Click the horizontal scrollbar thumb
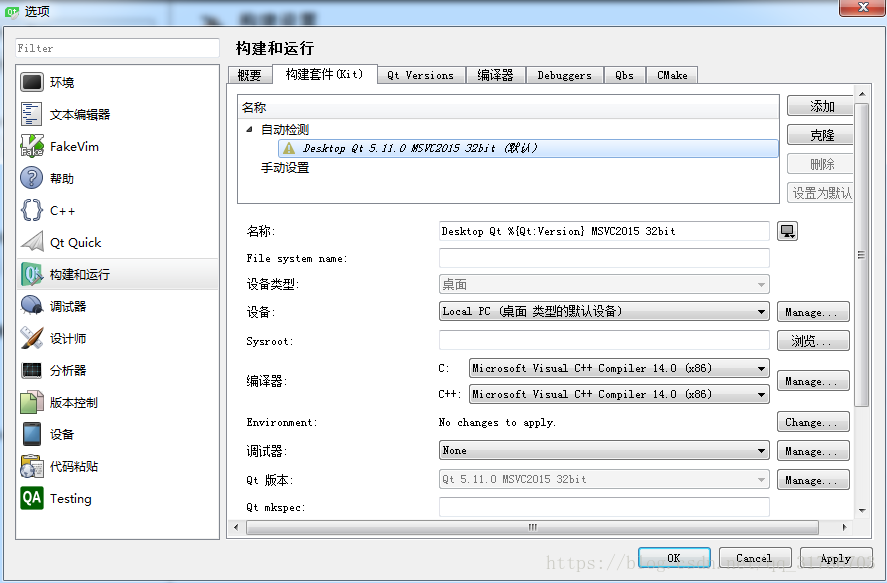Screen dimensions: 887x583 pos(532,528)
